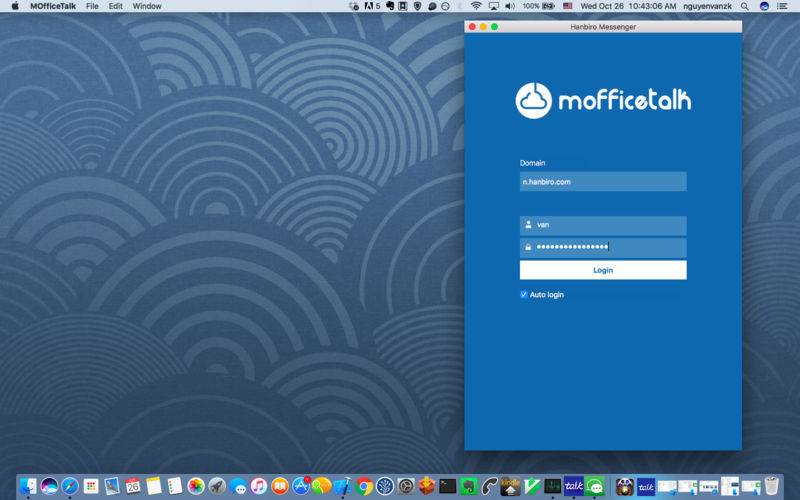This screenshot has width=800, height=500.
Task: Uncheck the Auto login checkbox
Action: pyautogui.click(x=523, y=294)
